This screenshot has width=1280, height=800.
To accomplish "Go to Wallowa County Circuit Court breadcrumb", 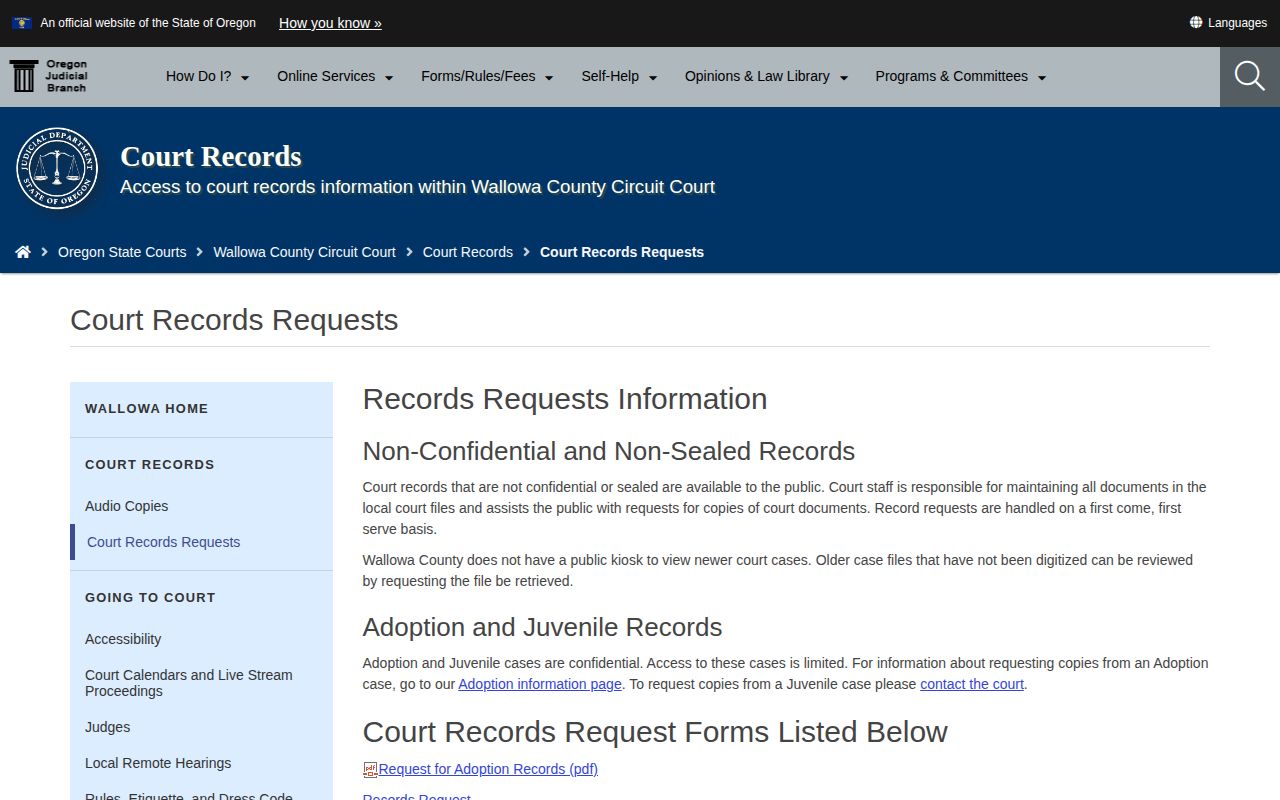I will (304, 252).
